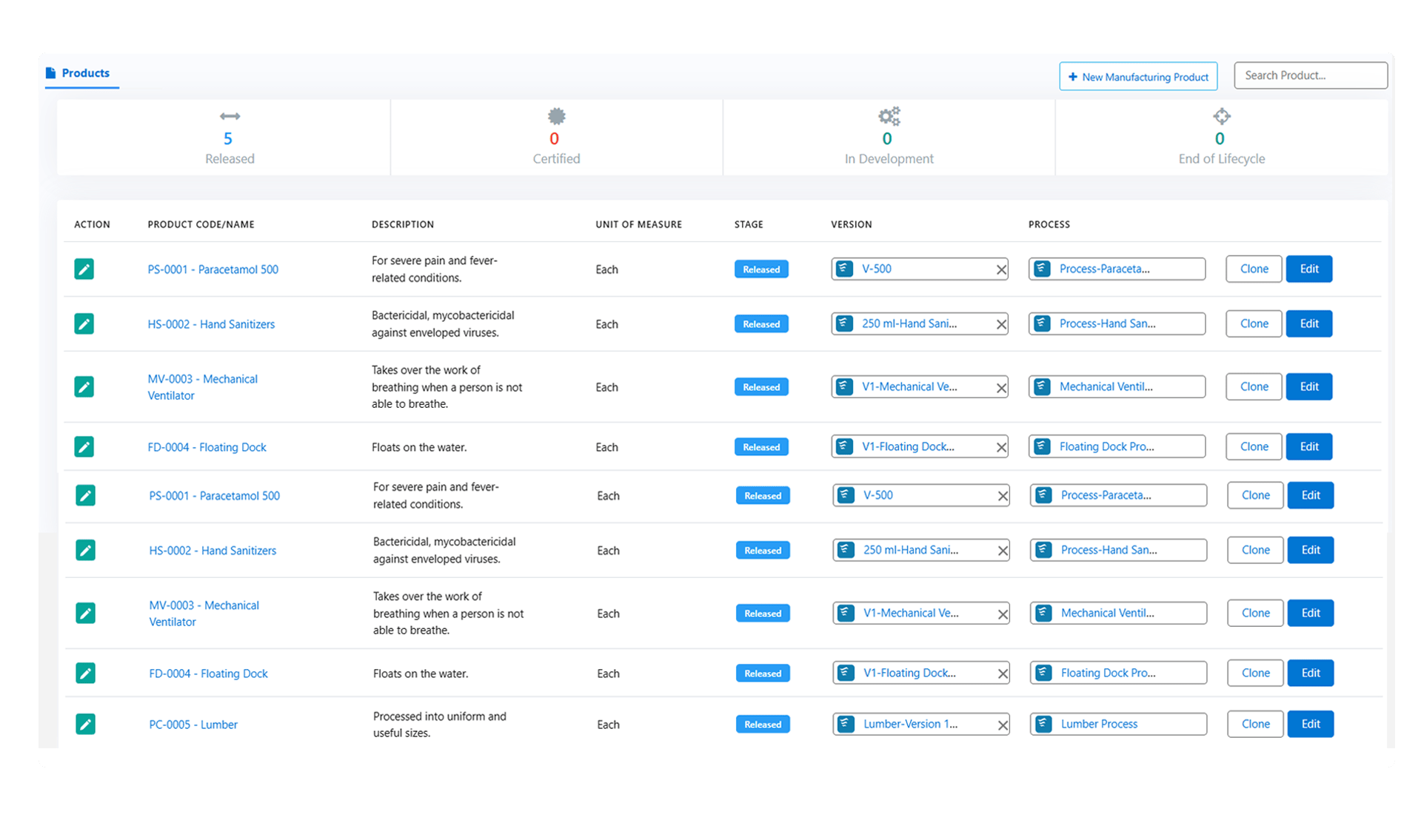Click the blue icon inside the Lumber Process field

(1043, 724)
